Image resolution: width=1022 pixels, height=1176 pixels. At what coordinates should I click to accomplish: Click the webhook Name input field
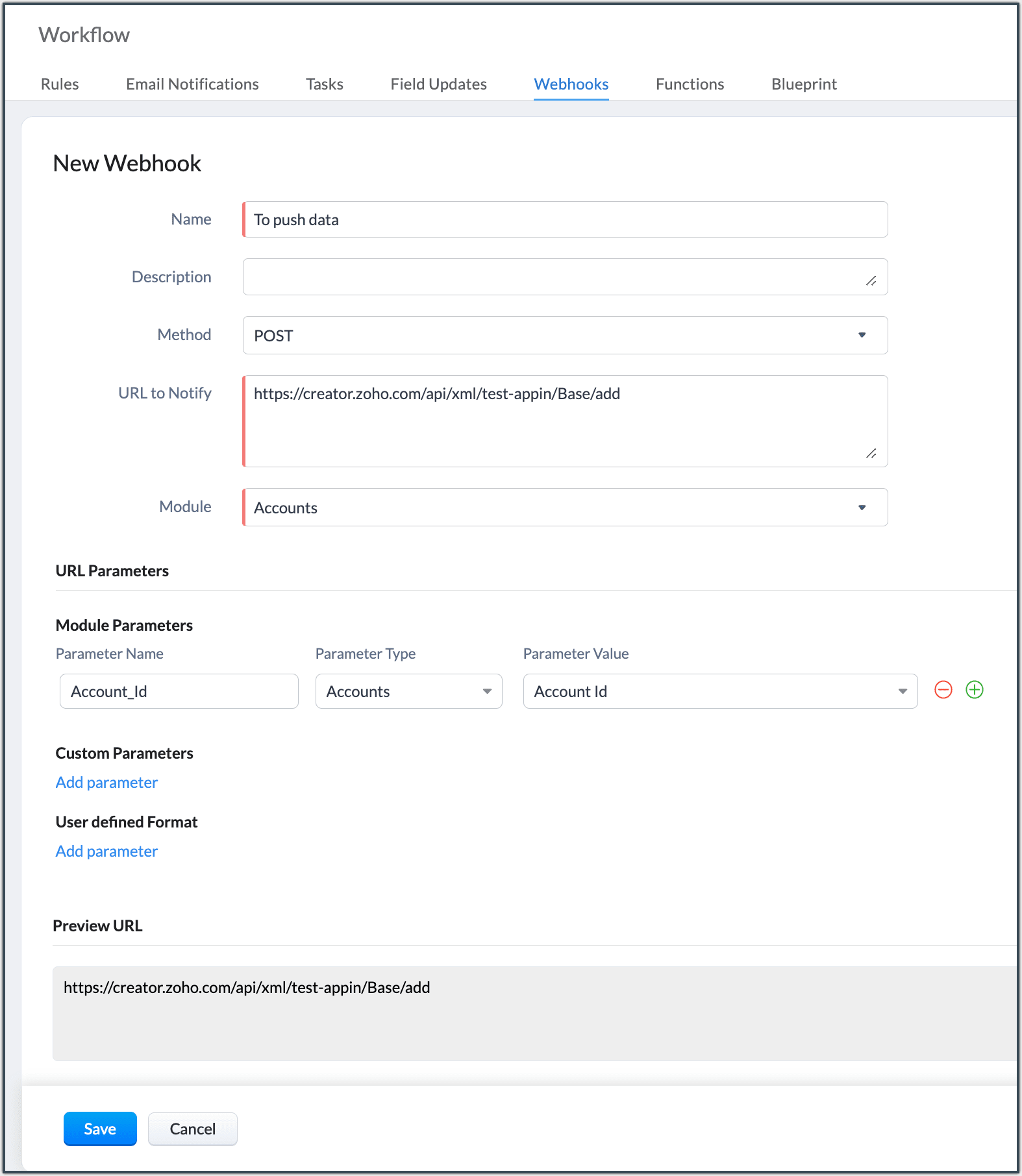point(565,220)
